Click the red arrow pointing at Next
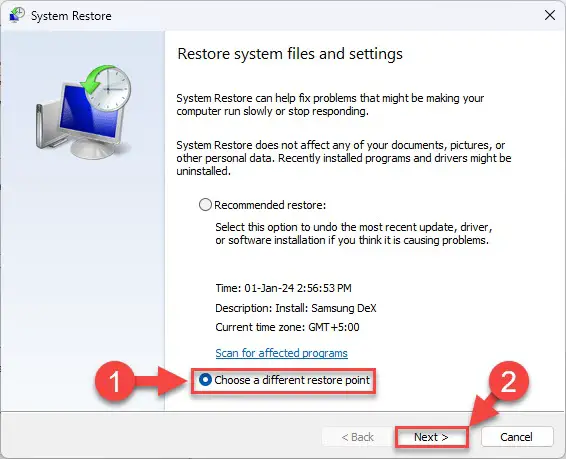566x459 pixels. (484, 410)
